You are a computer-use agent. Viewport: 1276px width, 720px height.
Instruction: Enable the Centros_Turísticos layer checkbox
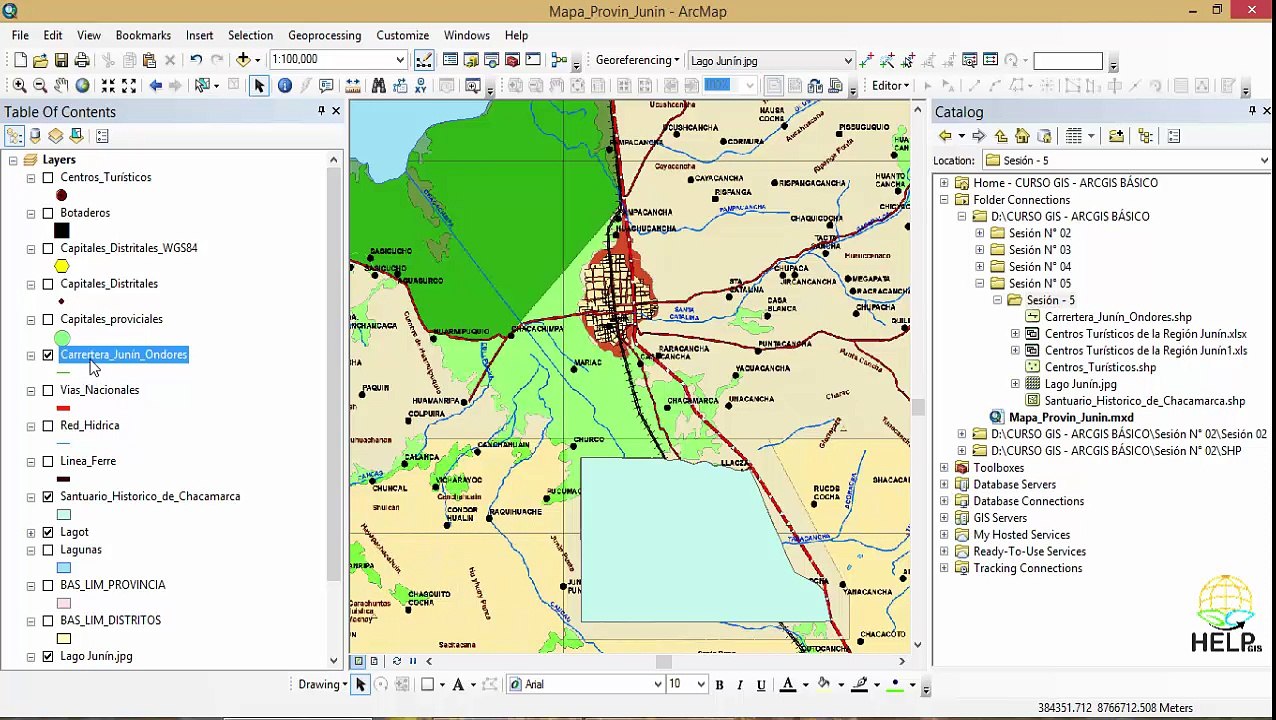[x=48, y=178]
